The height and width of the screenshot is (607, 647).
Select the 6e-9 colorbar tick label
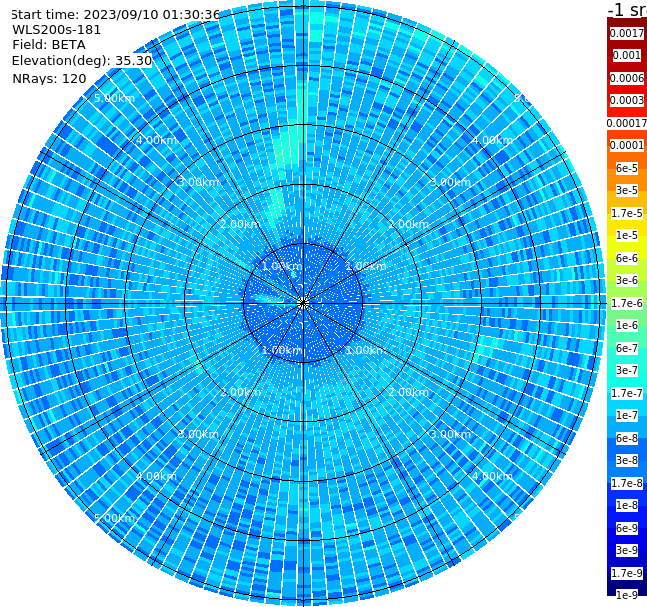pos(627,528)
